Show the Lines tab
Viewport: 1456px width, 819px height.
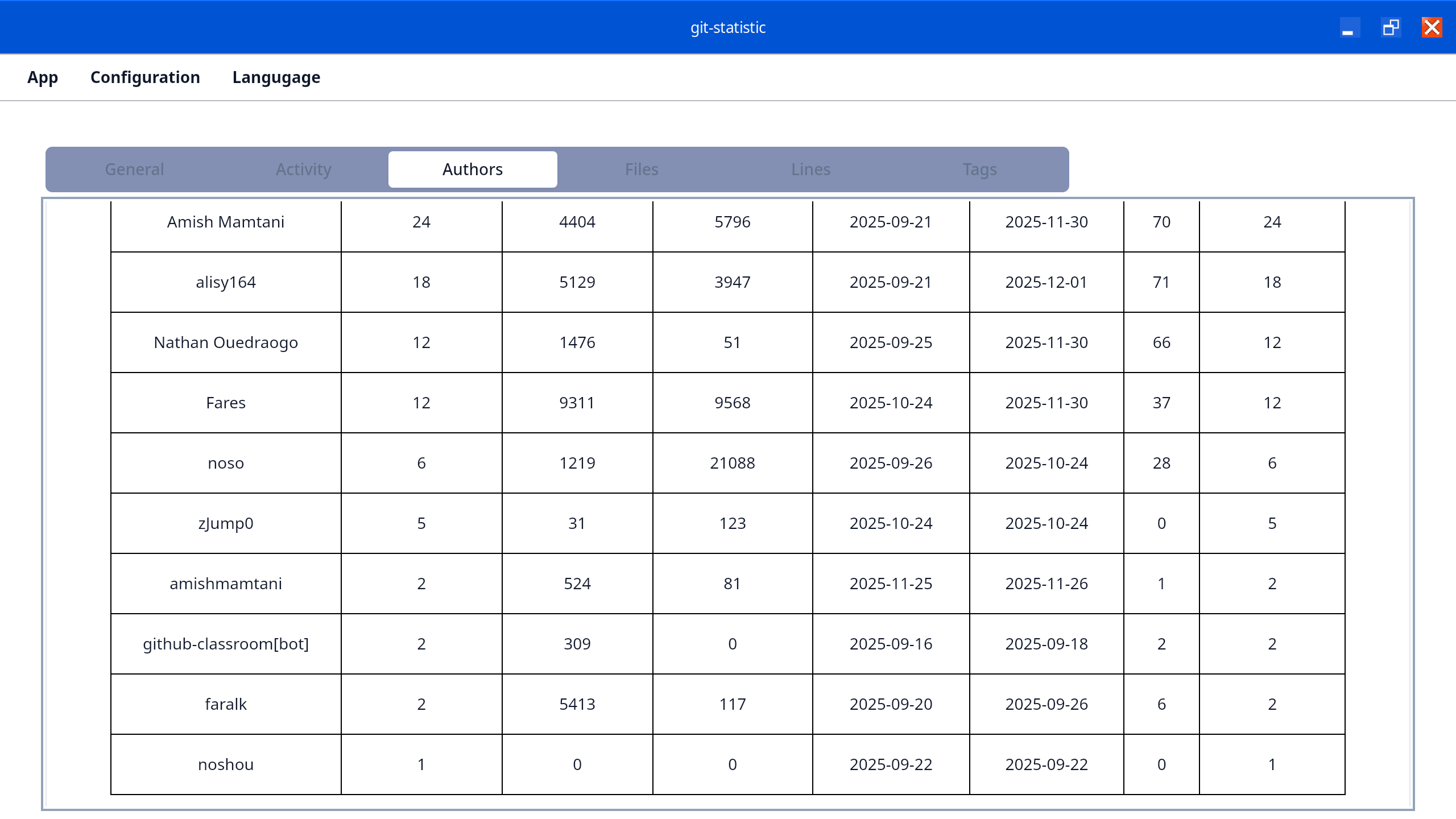810,169
